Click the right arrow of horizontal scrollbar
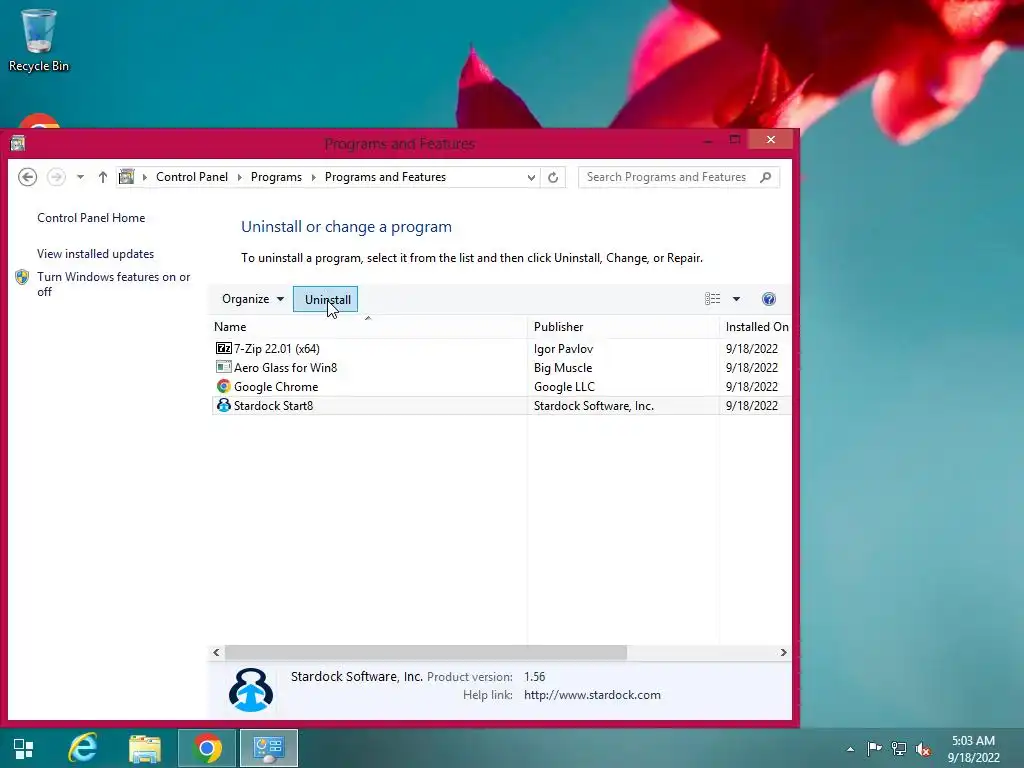 coord(784,652)
